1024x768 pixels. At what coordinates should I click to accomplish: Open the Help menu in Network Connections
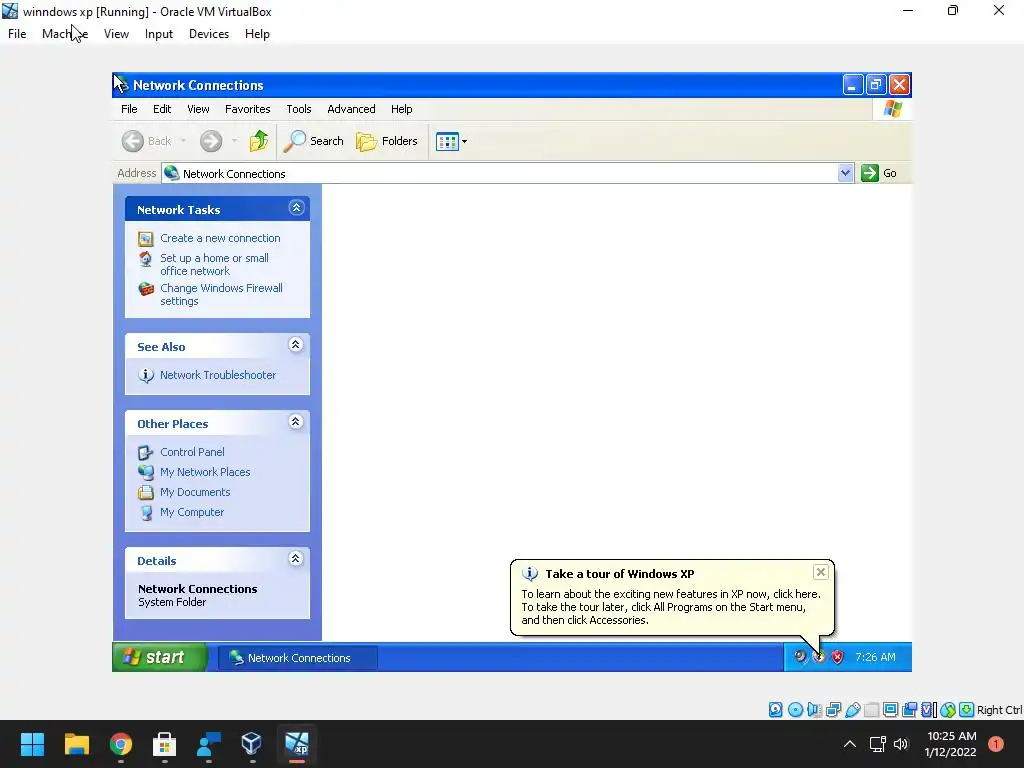(x=402, y=109)
